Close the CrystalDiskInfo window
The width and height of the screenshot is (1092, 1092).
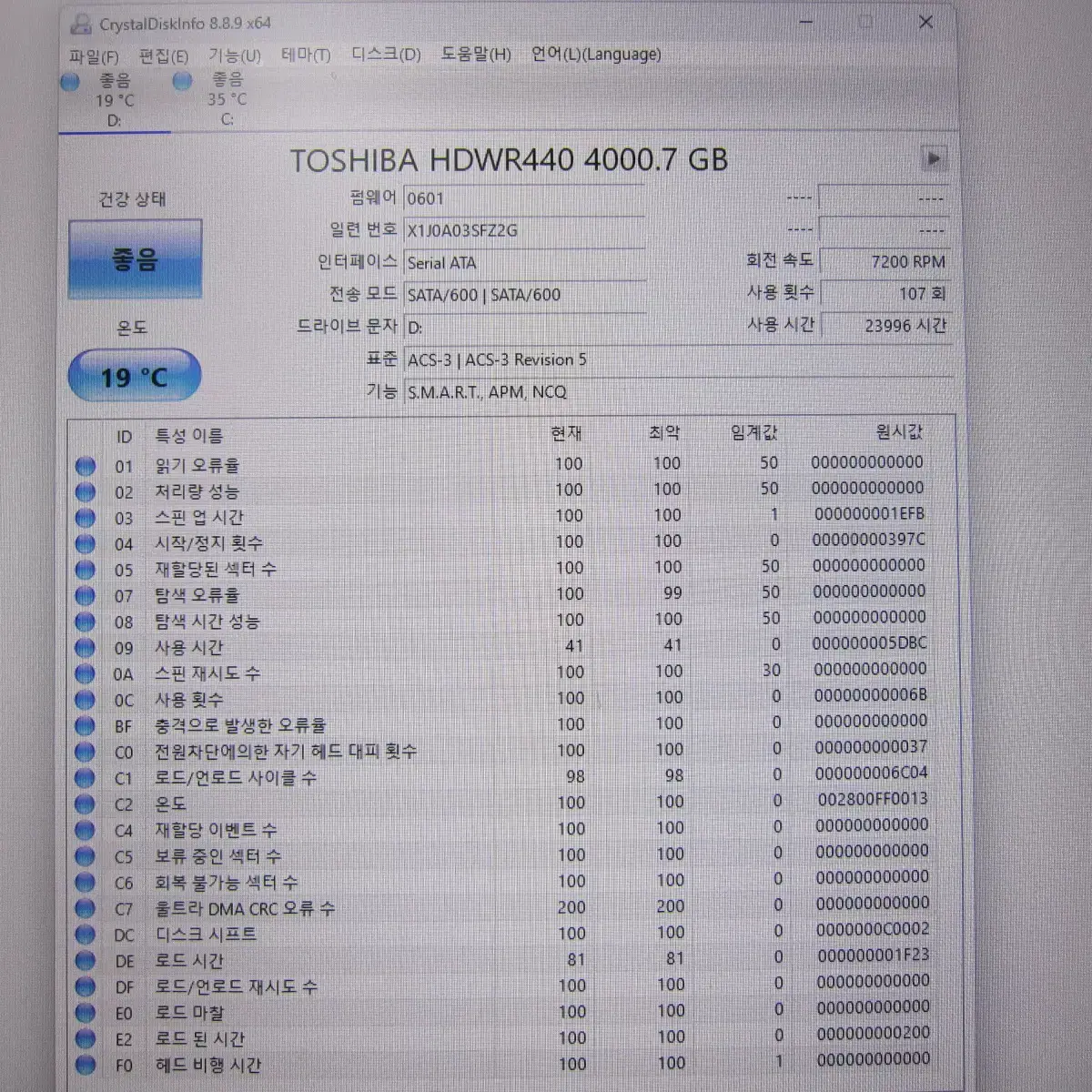[925, 23]
